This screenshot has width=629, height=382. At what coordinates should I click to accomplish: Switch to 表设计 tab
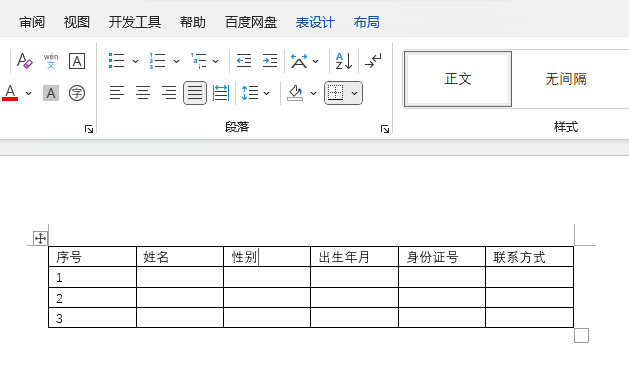(315, 22)
